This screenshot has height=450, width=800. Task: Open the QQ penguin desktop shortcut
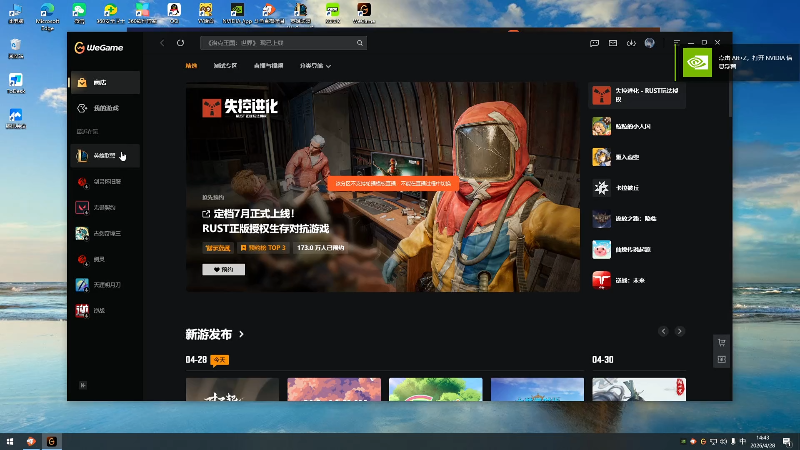174,14
